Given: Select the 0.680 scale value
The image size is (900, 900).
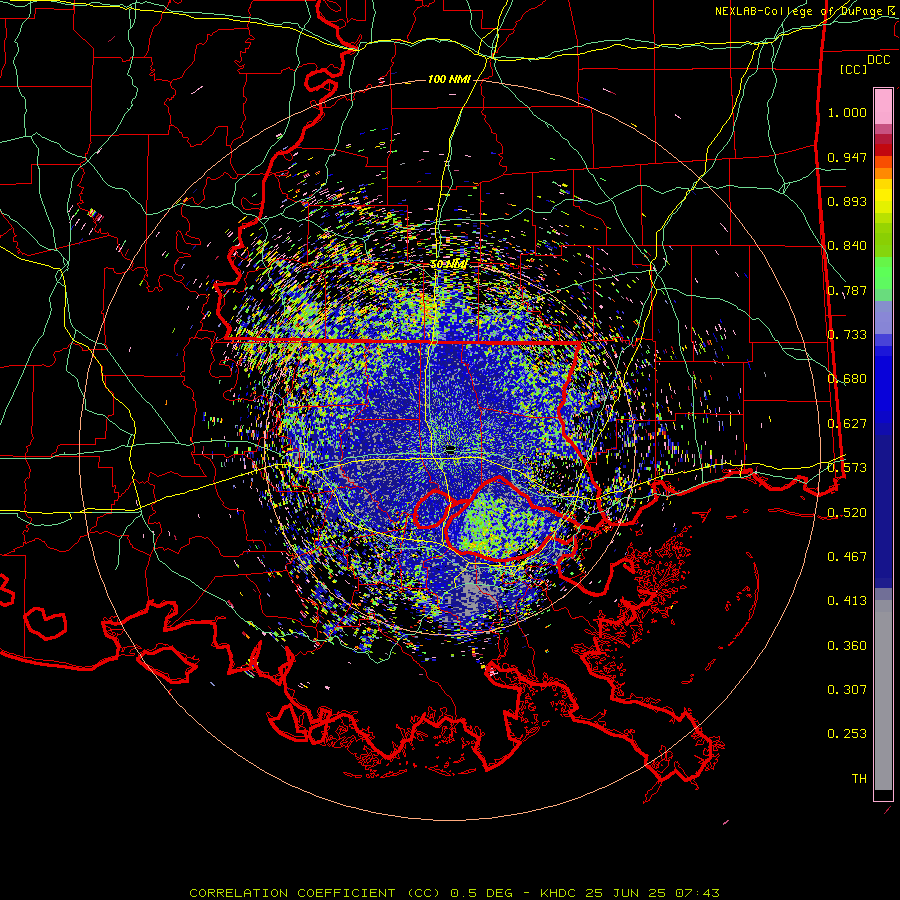Looking at the screenshot, I should pos(847,379).
